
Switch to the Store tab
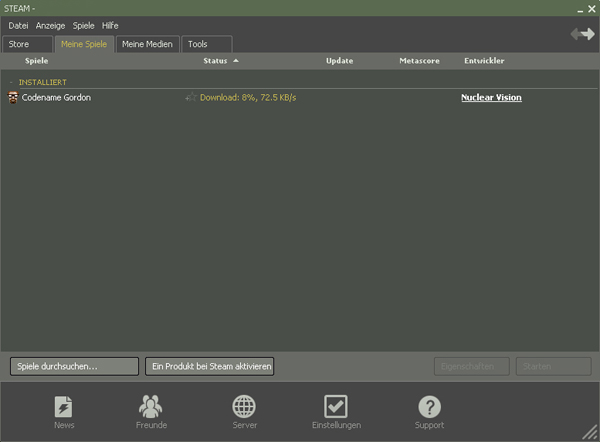point(27,44)
